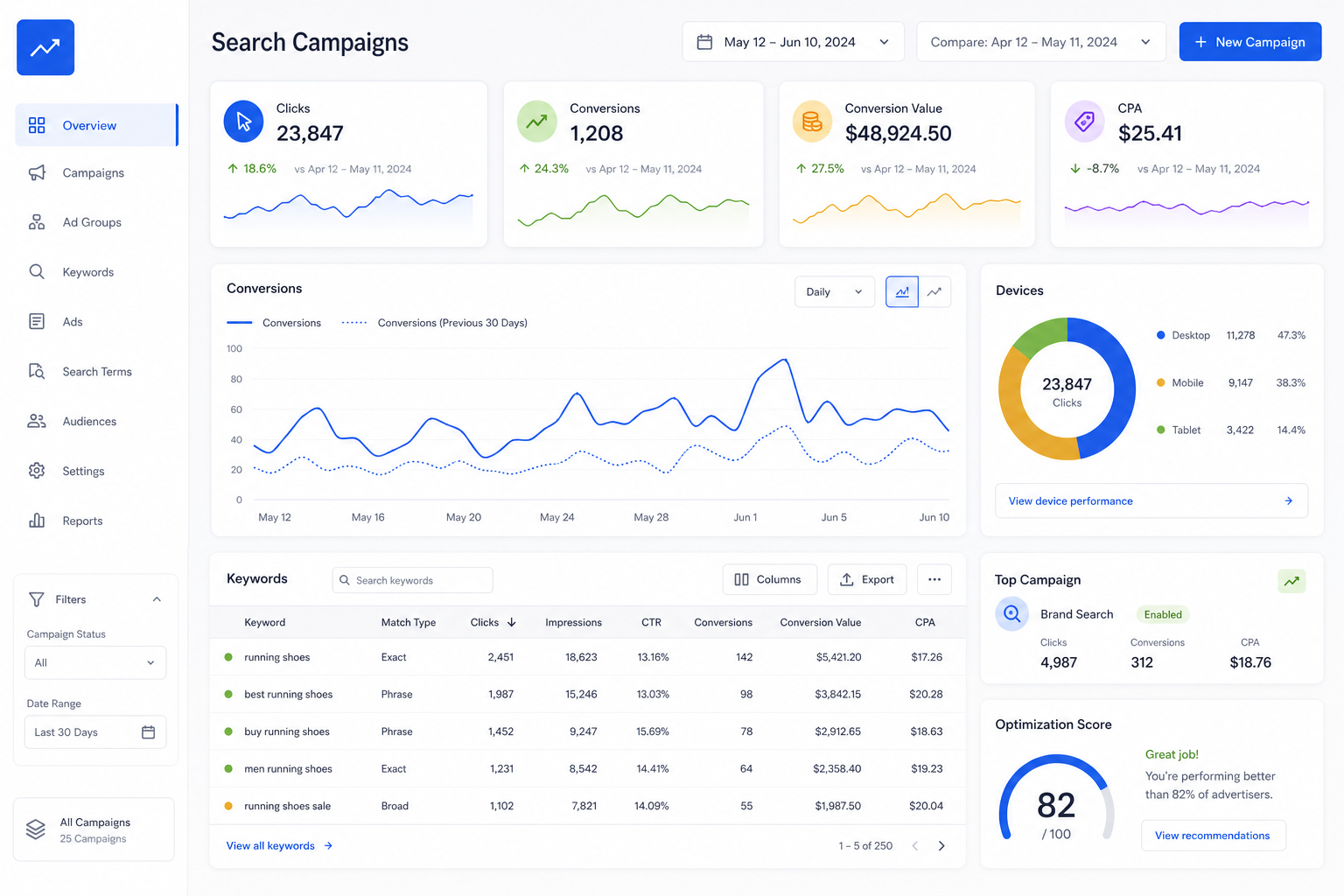
Task: Focus the Search keywords input field
Action: (412, 580)
